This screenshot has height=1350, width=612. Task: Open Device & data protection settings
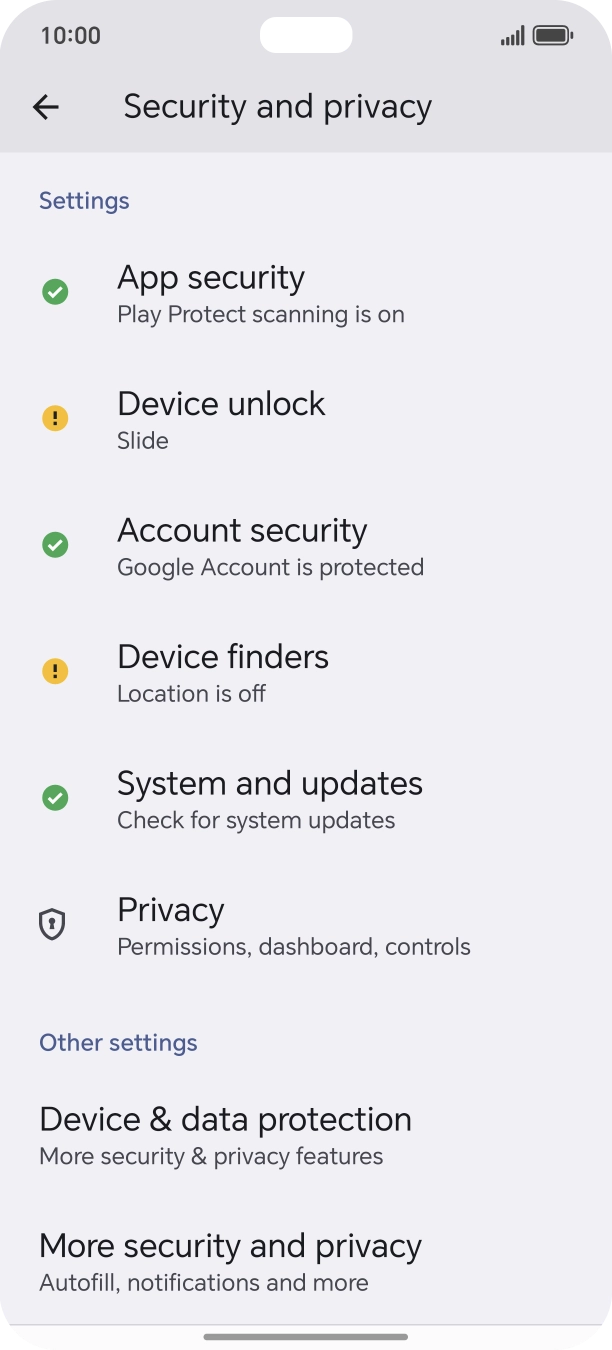pos(225,1134)
